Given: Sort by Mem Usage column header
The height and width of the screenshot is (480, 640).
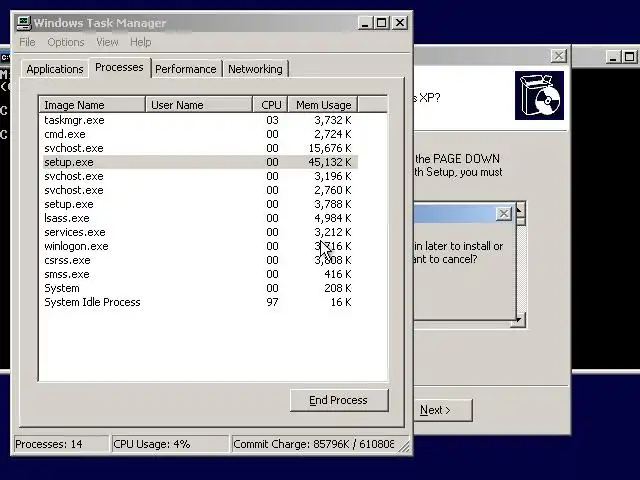Looking at the screenshot, I should coord(323,105).
